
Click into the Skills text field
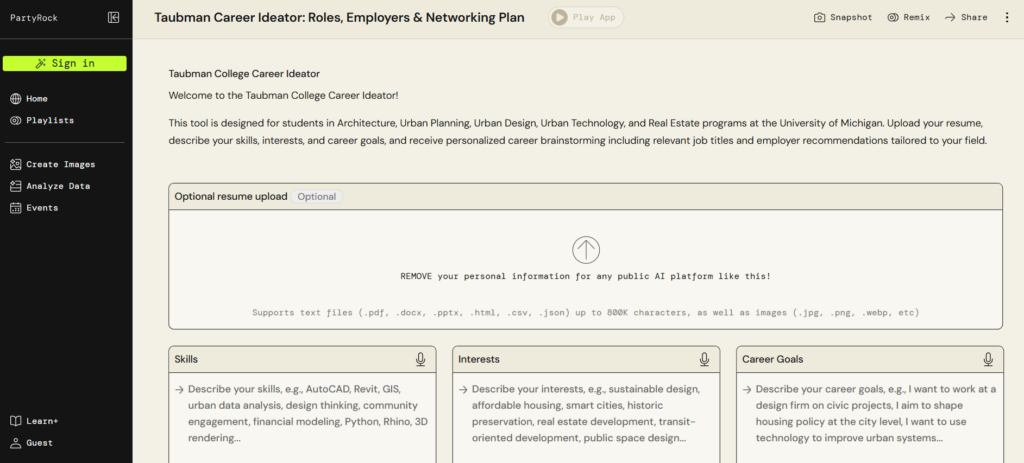click(x=301, y=410)
